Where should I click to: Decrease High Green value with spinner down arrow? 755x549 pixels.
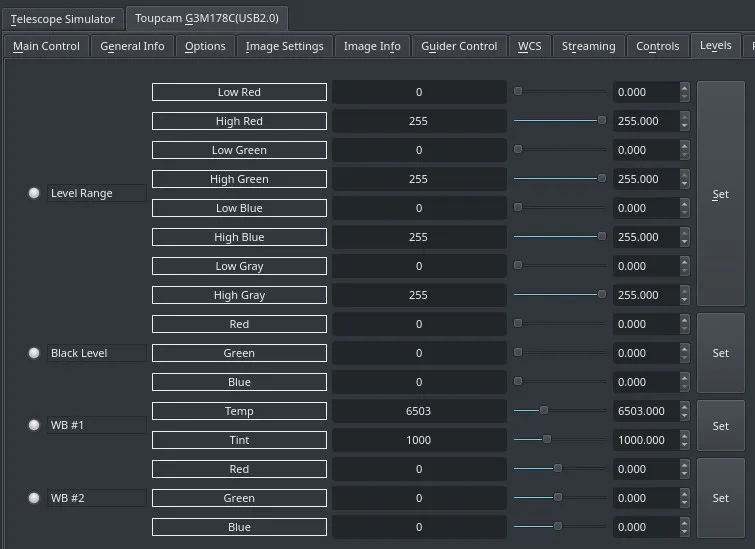tap(684, 184)
